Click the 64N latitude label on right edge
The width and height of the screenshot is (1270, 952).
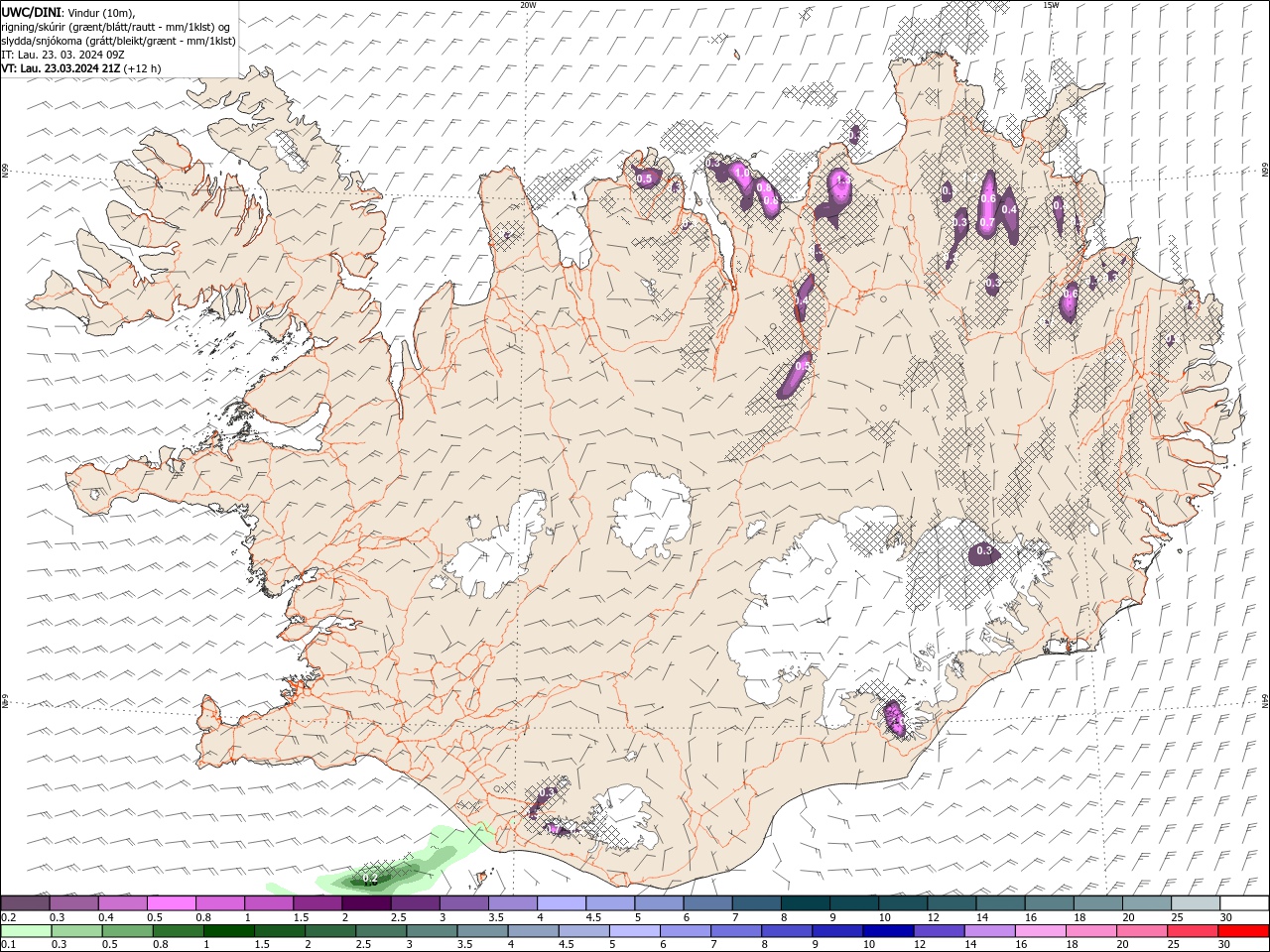click(1265, 699)
